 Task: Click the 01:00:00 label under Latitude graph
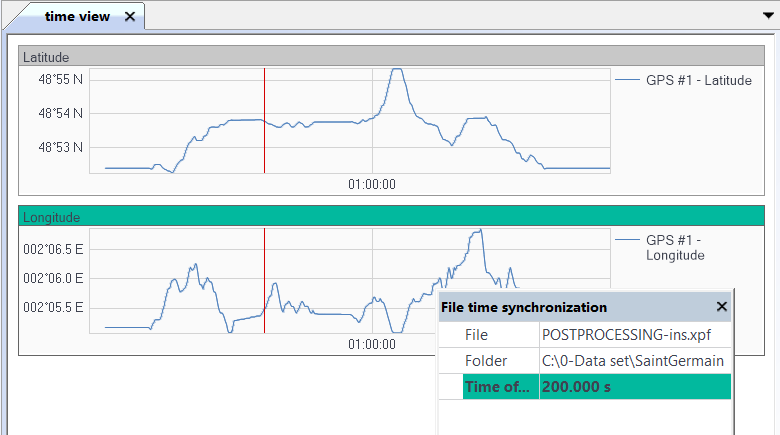click(x=371, y=184)
